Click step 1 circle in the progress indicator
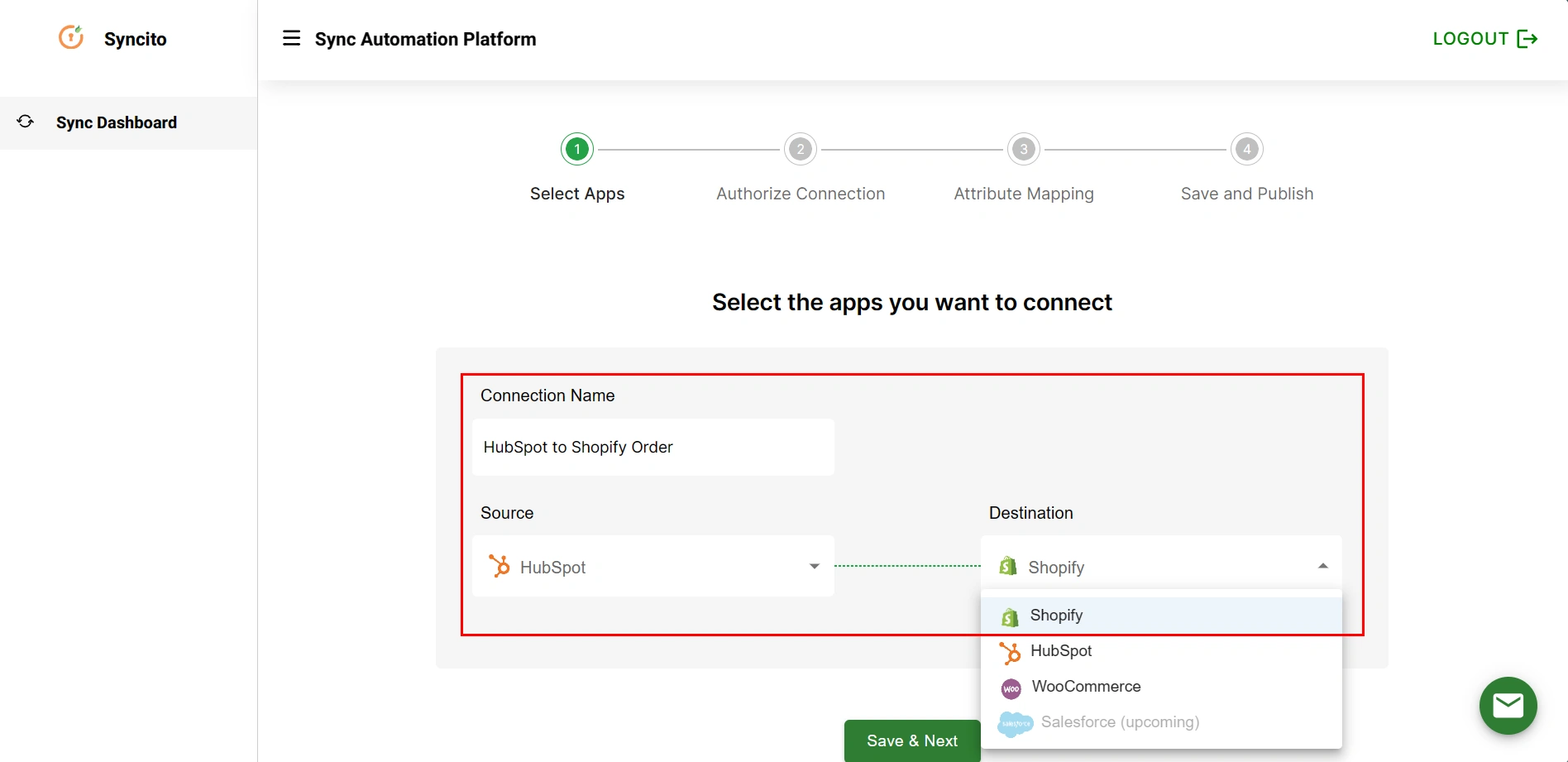 click(x=576, y=149)
